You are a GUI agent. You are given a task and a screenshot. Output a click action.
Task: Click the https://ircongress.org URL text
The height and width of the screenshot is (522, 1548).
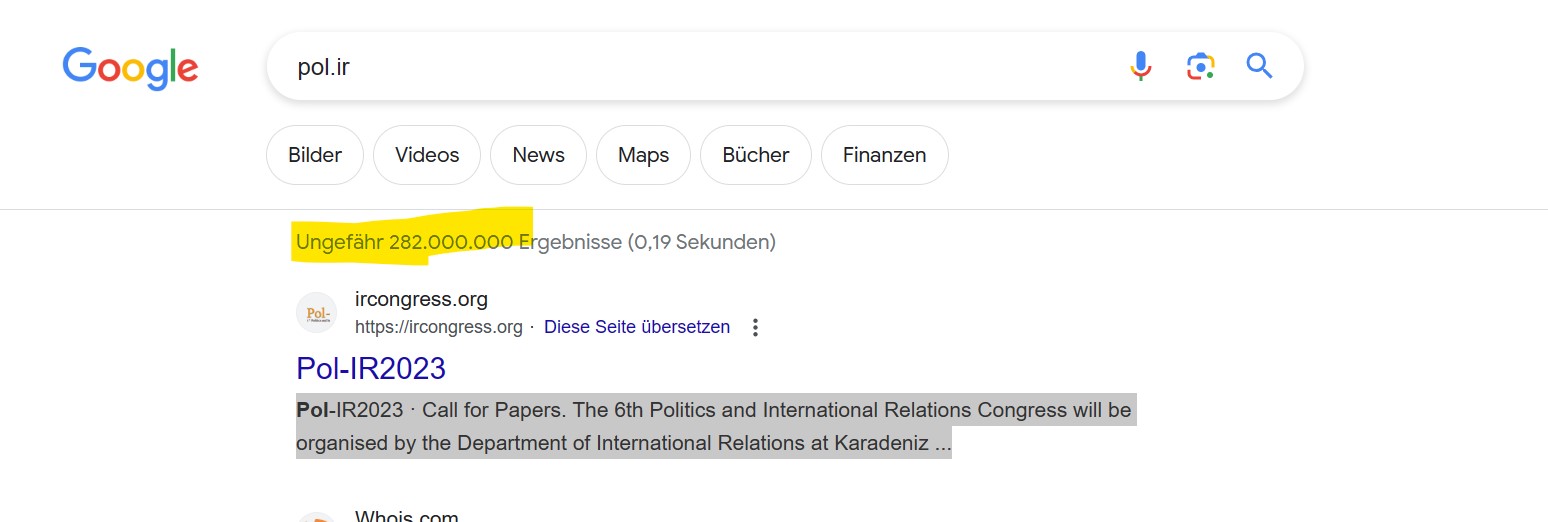click(439, 327)
